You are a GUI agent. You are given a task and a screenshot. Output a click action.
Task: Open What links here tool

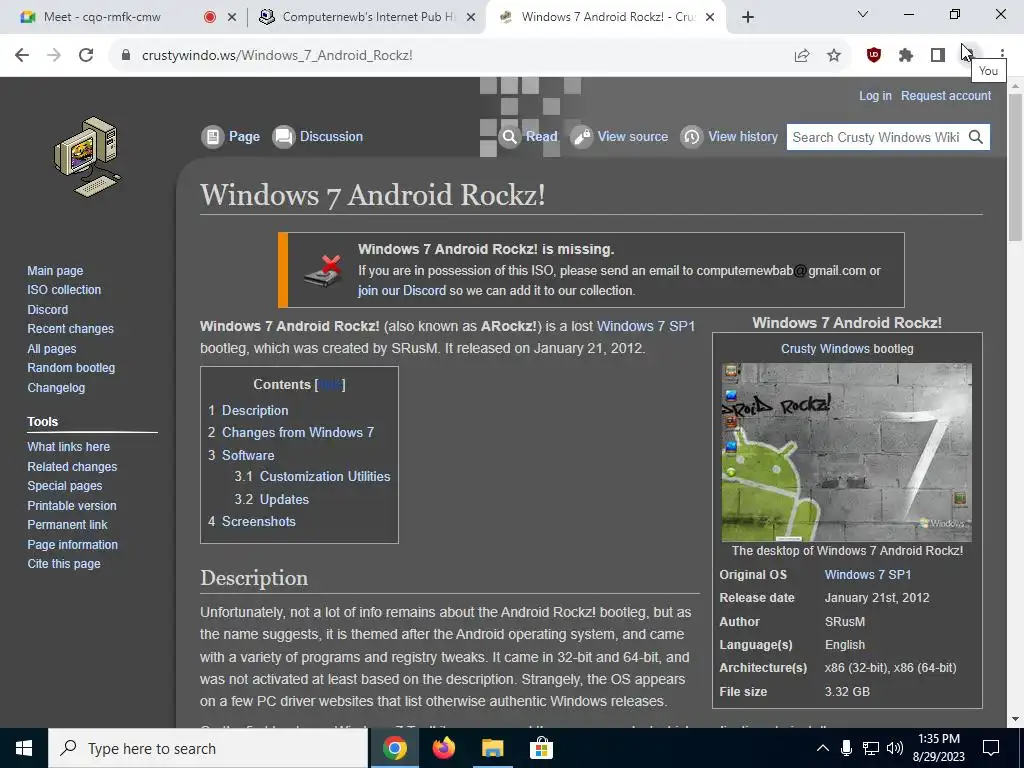pos(68,447)
